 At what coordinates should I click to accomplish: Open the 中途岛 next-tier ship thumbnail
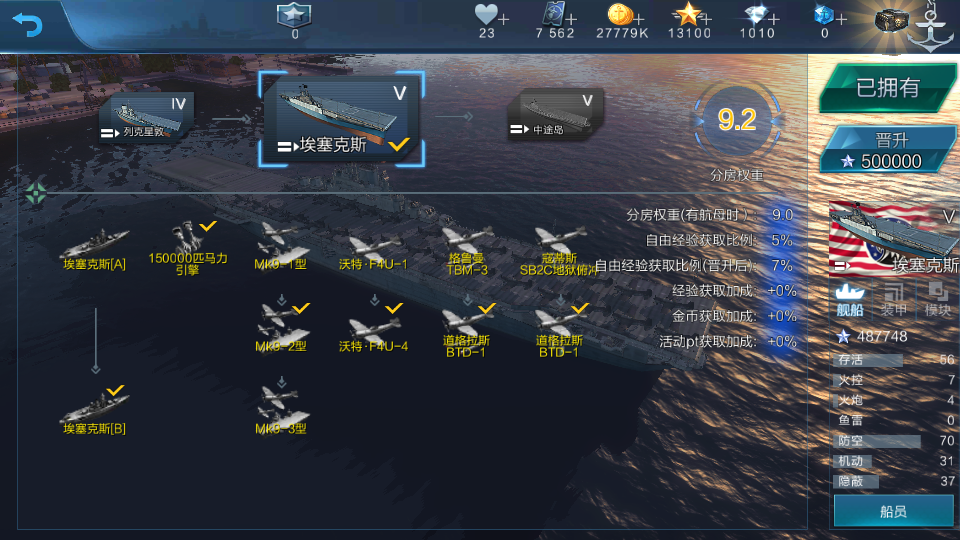(556, 114)
